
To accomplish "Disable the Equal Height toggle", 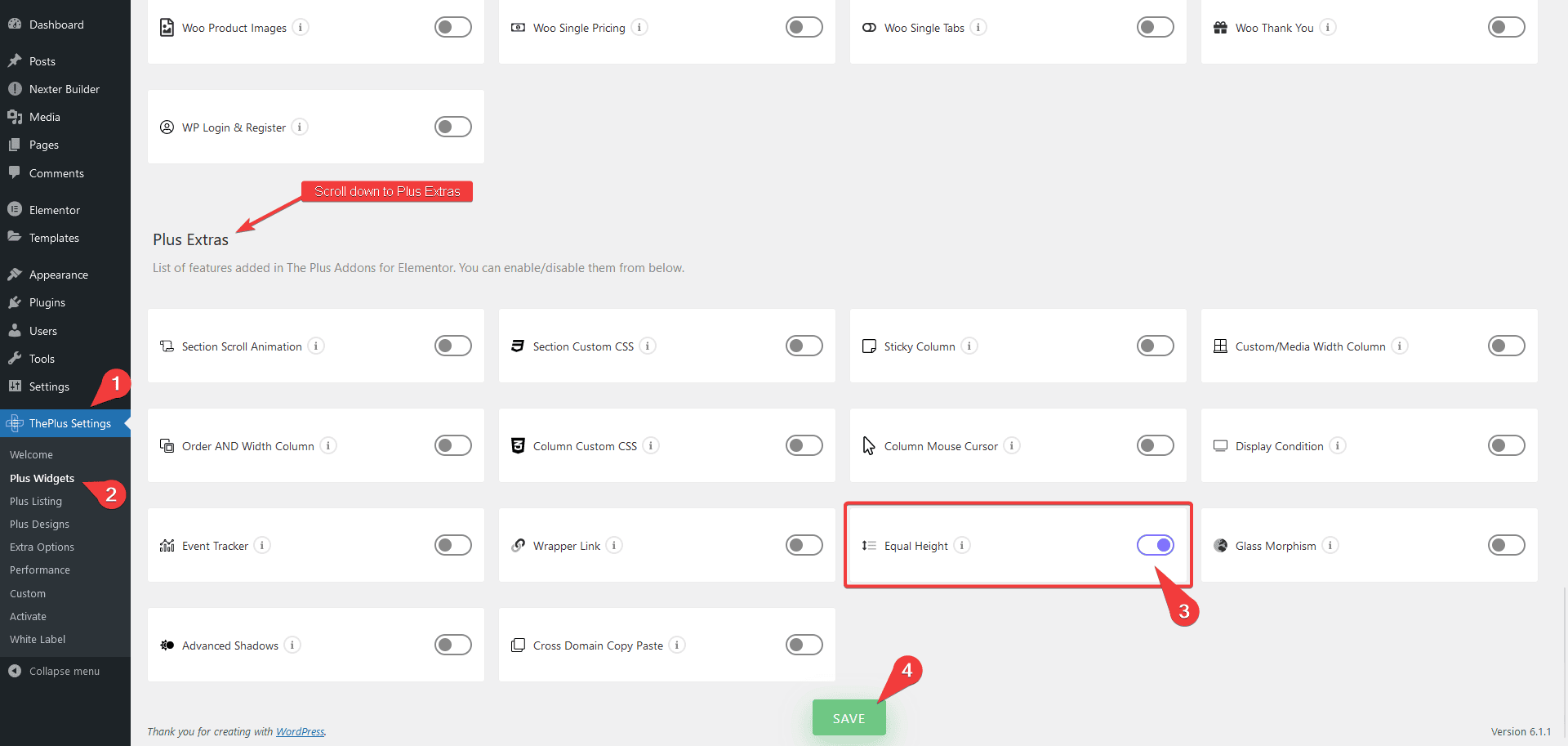I will [1155, 545].
